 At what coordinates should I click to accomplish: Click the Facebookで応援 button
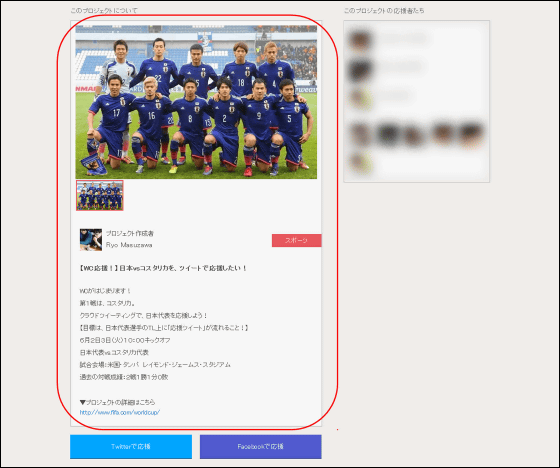pos(260,447)
